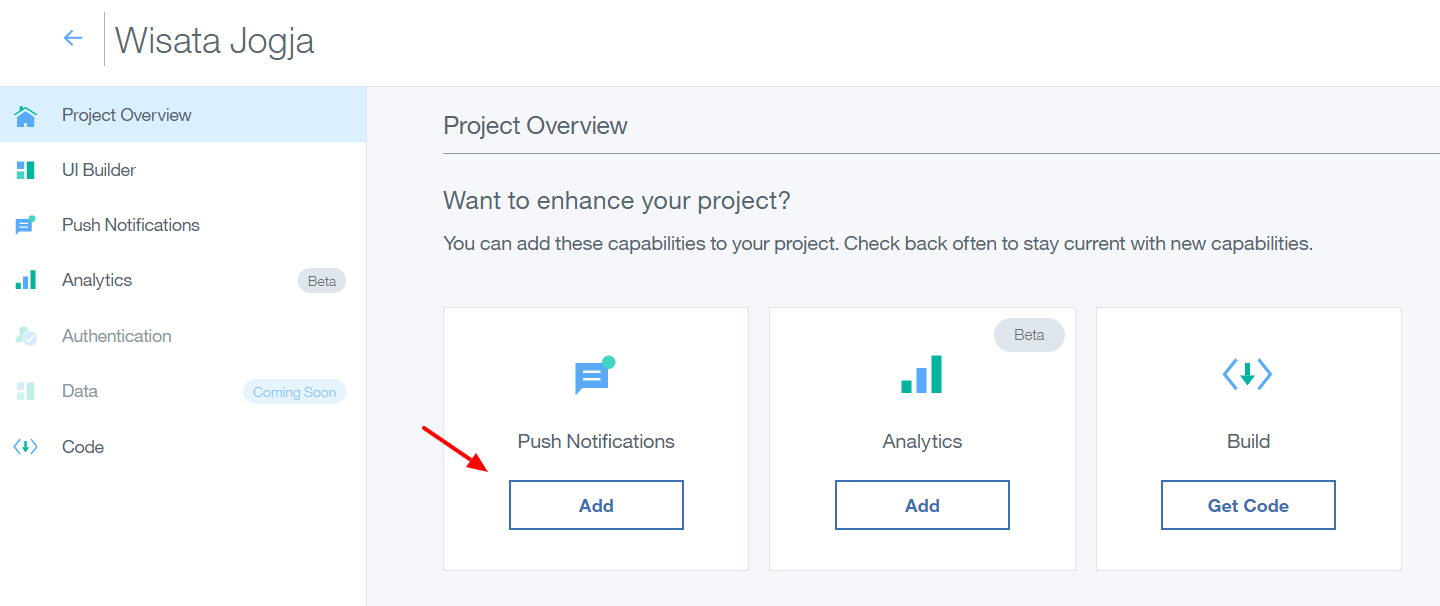Click the Push Notifications sidebar icon
Viewport: 1440px width, 606px height.
tap(26, 225)
